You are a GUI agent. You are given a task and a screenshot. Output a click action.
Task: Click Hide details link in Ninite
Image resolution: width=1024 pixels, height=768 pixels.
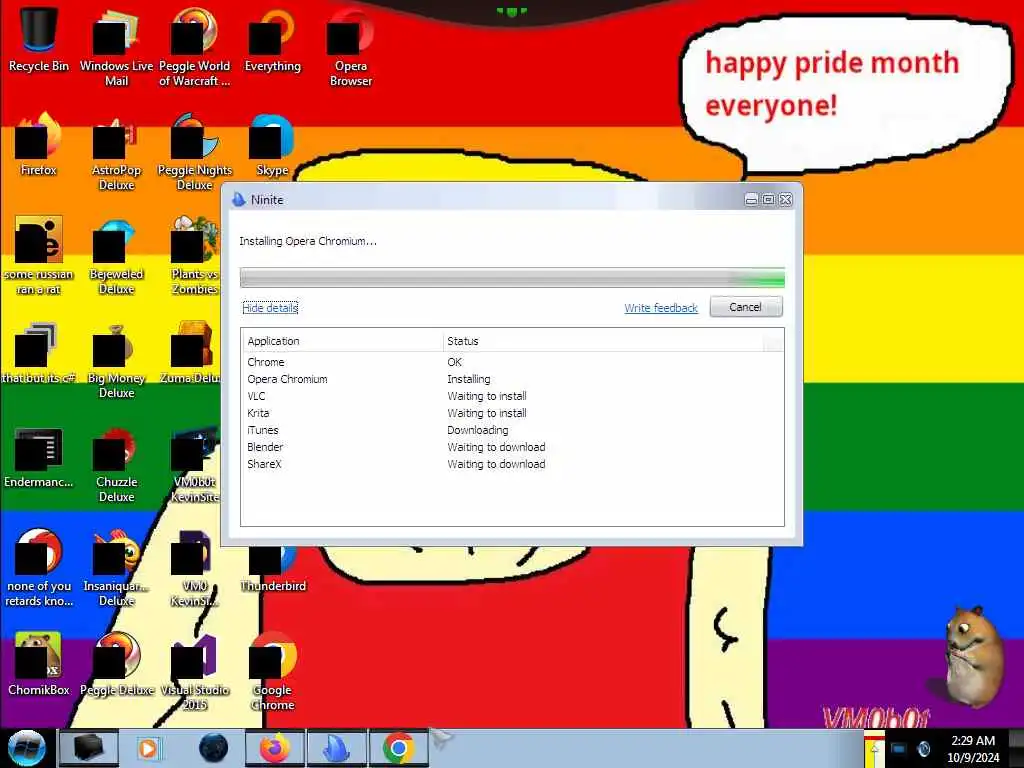(x=270, y=308)
